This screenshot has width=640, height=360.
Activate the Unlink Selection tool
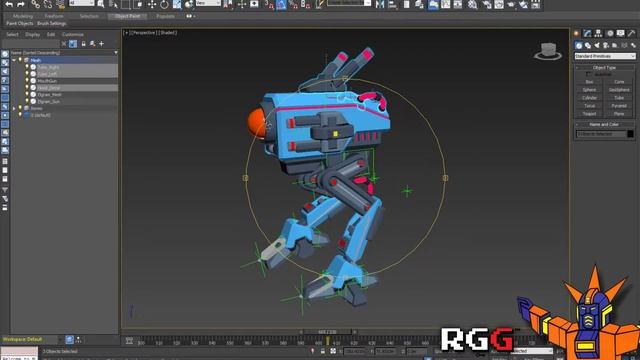click(48, 4)
